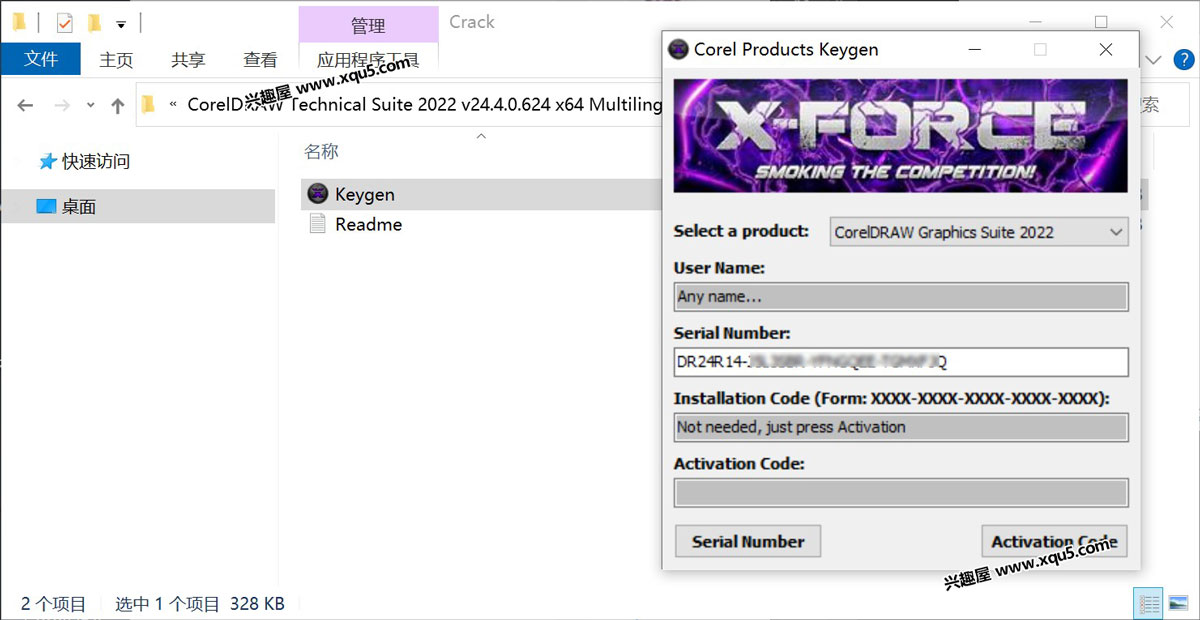The width and height of the screenshot is (1200, 620).
Task: Switch to details view in the status bar
Action: coord(1149,603)
